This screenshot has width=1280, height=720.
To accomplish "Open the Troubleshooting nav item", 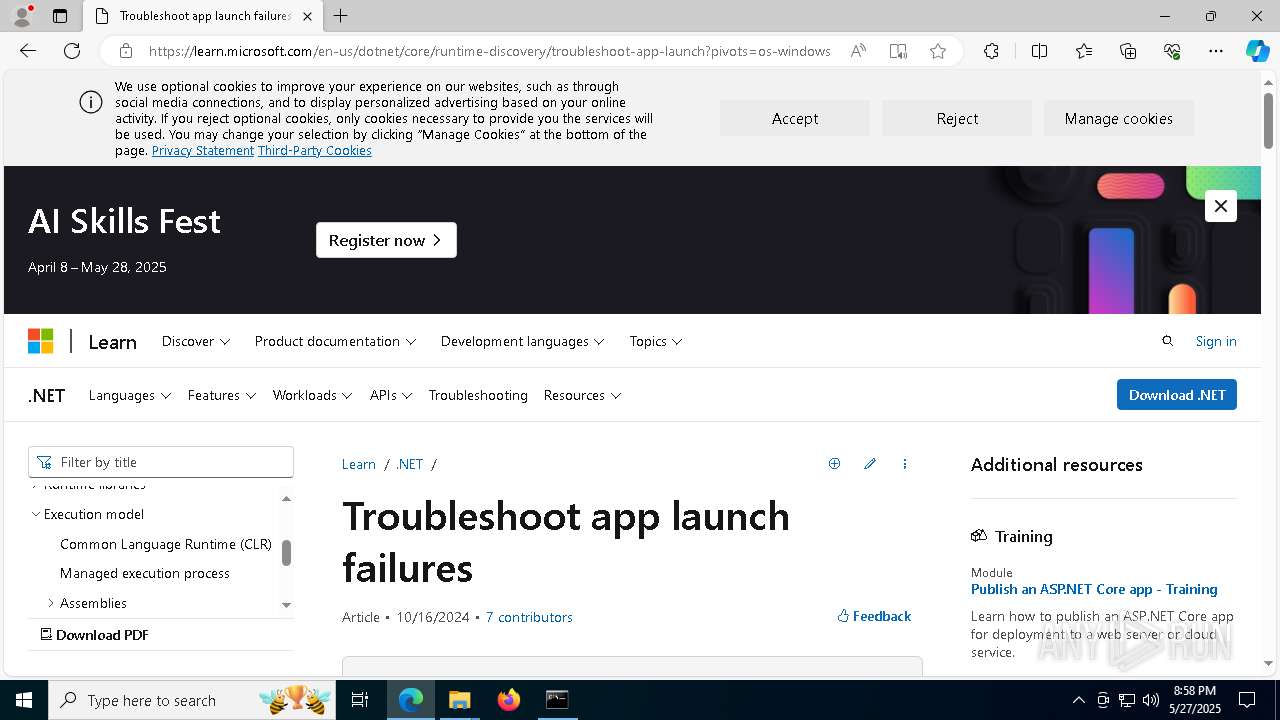I will pyautogui.click(x=478, y=395).
